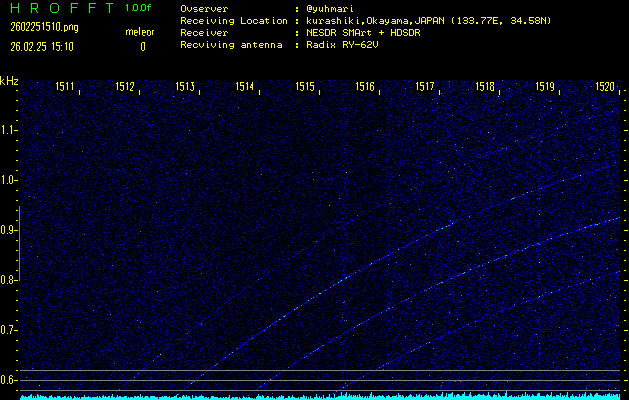Select the filename 2602251510.png
This screenshot has width=629, height=400.
click(36, 27)
